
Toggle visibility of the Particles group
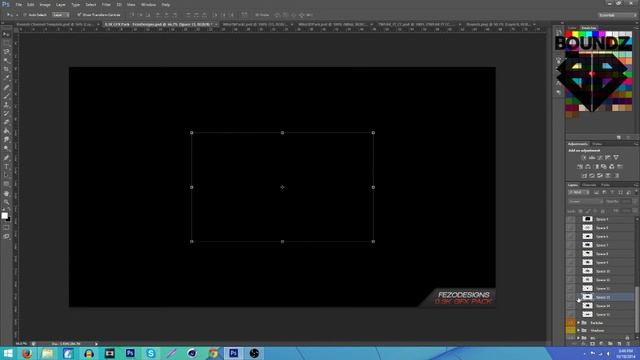571,323
